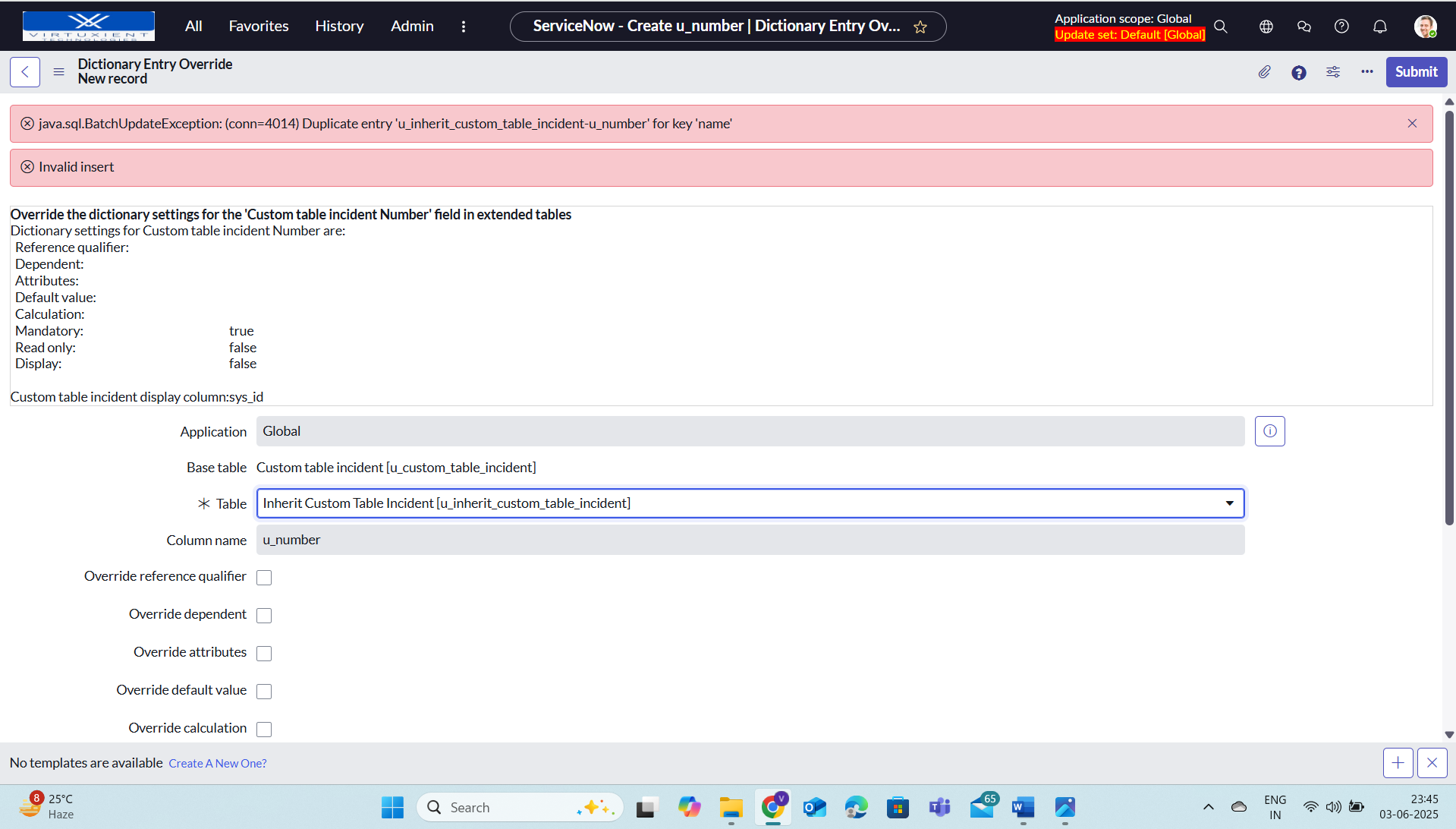Check Override default value checkbox

264,692
